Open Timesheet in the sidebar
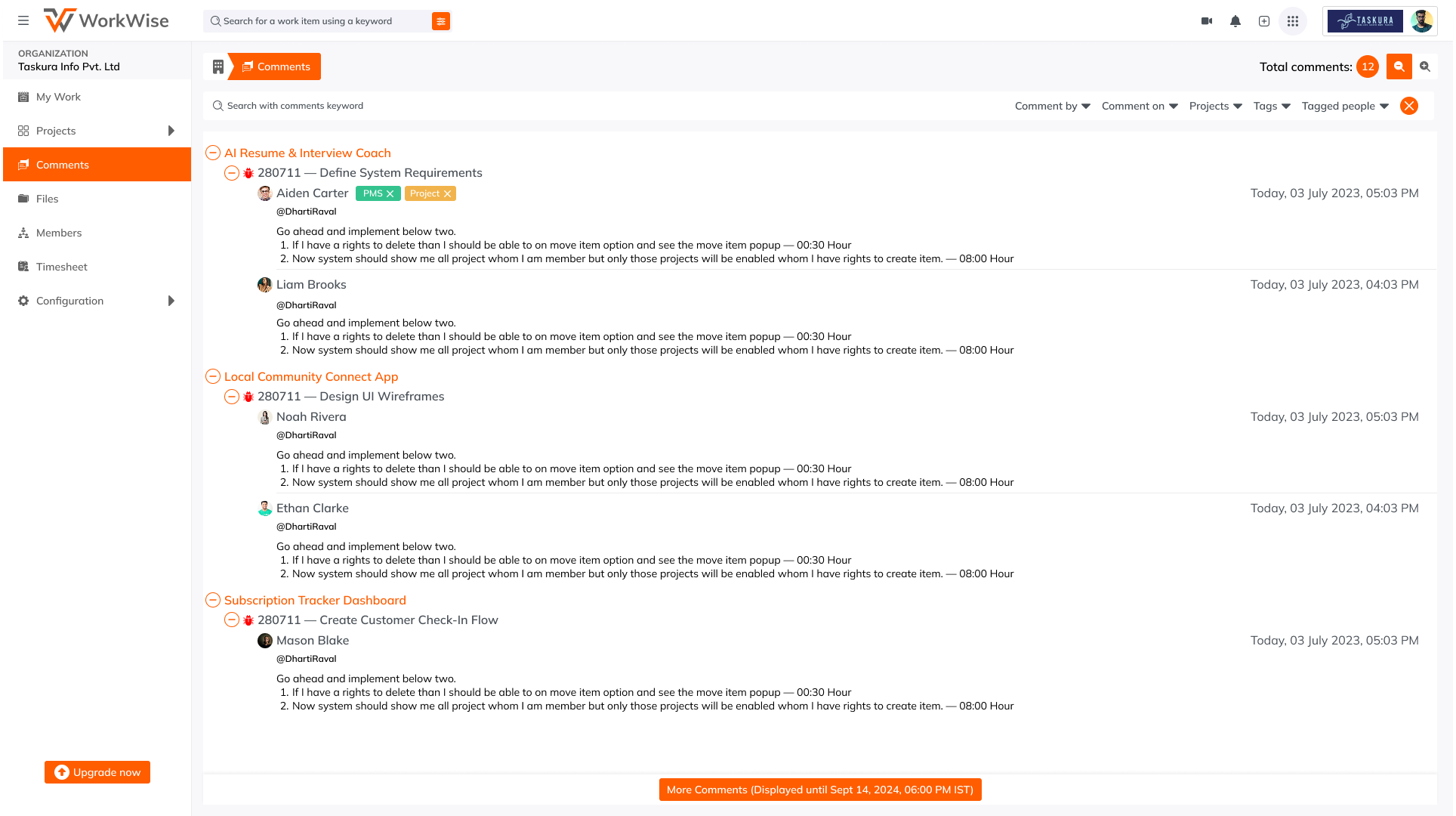 click(62, 267)
